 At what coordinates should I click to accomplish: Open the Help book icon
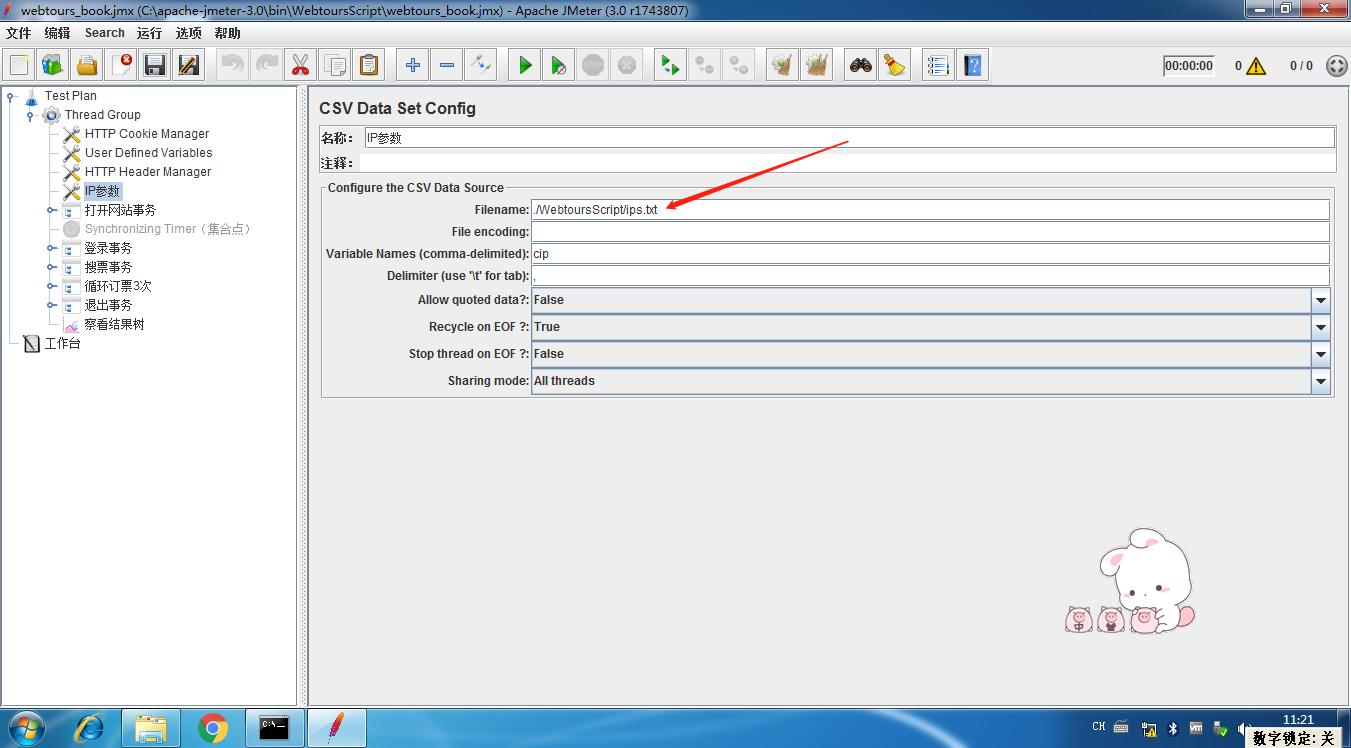[972, 66]
